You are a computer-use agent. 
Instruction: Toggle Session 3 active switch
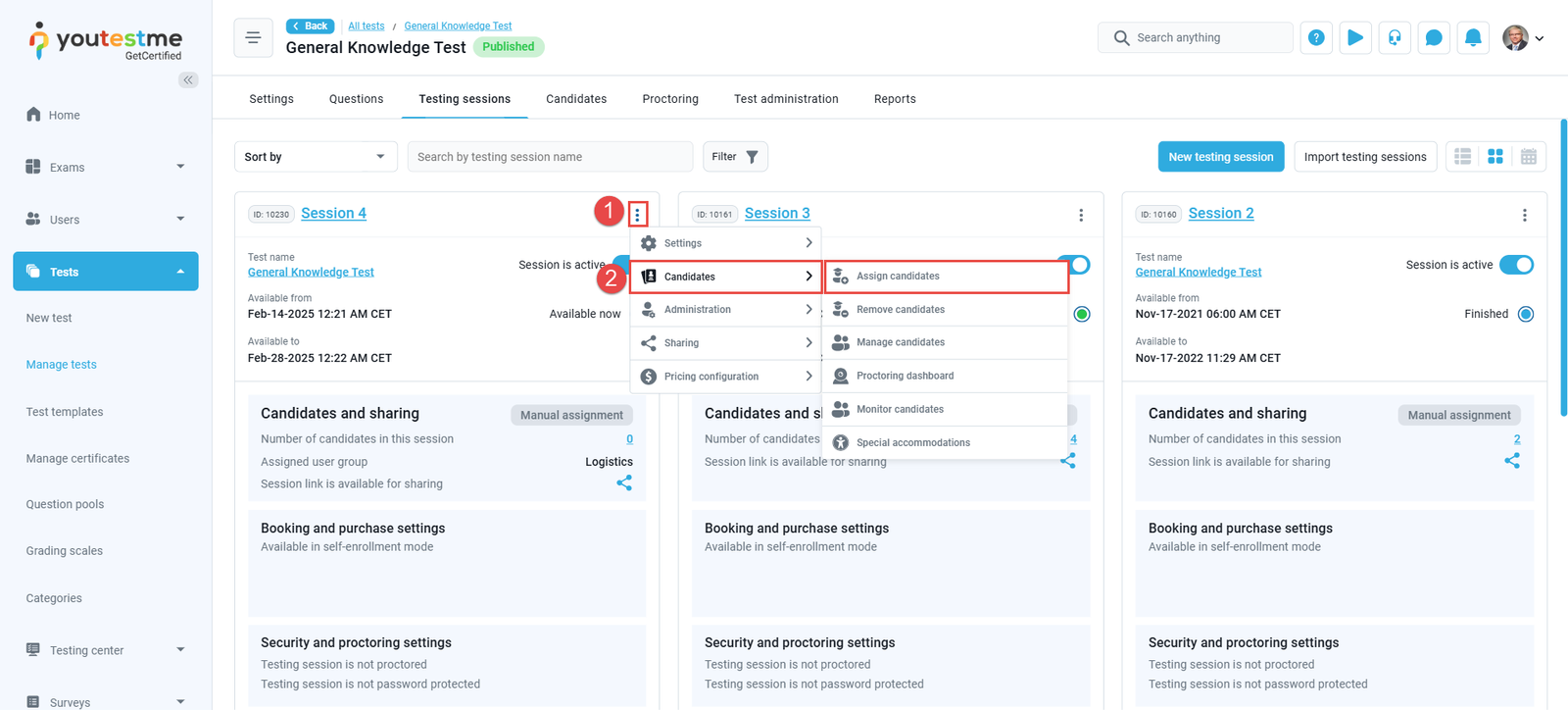pyautogui.click(x=1077, y=265)
